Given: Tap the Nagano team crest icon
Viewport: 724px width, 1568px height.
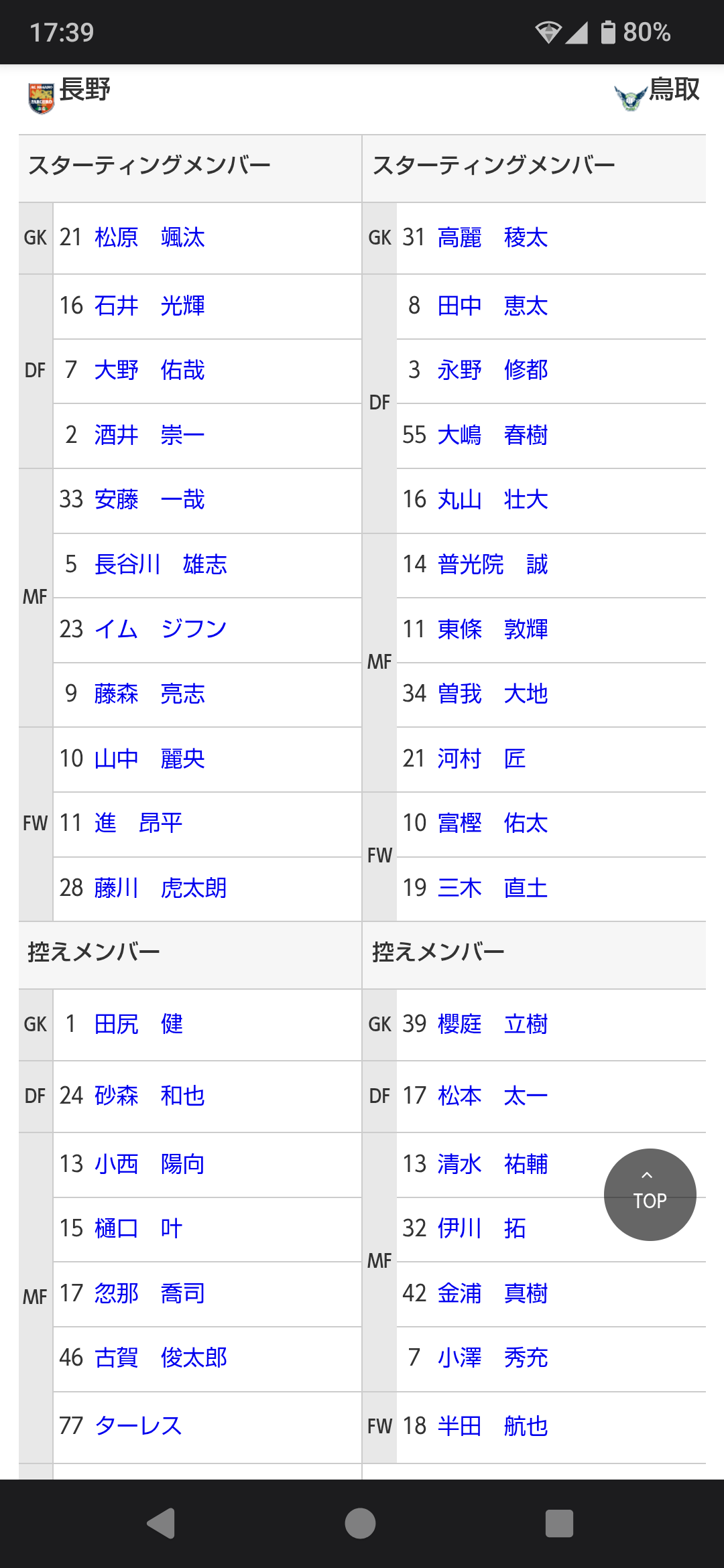Looking at the screenshot, I should 42,98.
